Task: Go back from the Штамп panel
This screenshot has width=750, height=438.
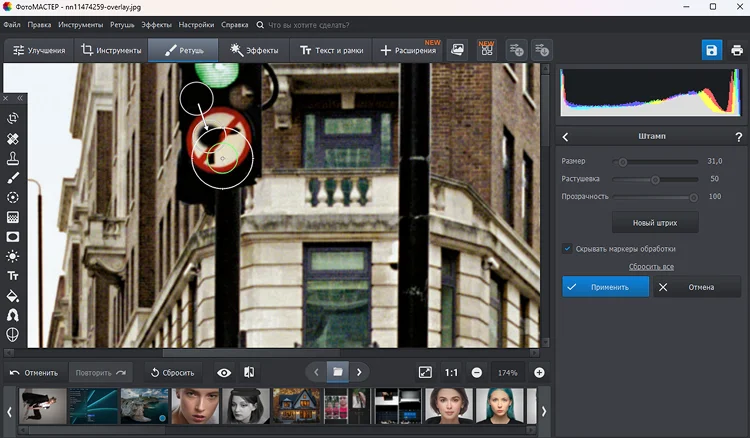Action: click(565, 137)
